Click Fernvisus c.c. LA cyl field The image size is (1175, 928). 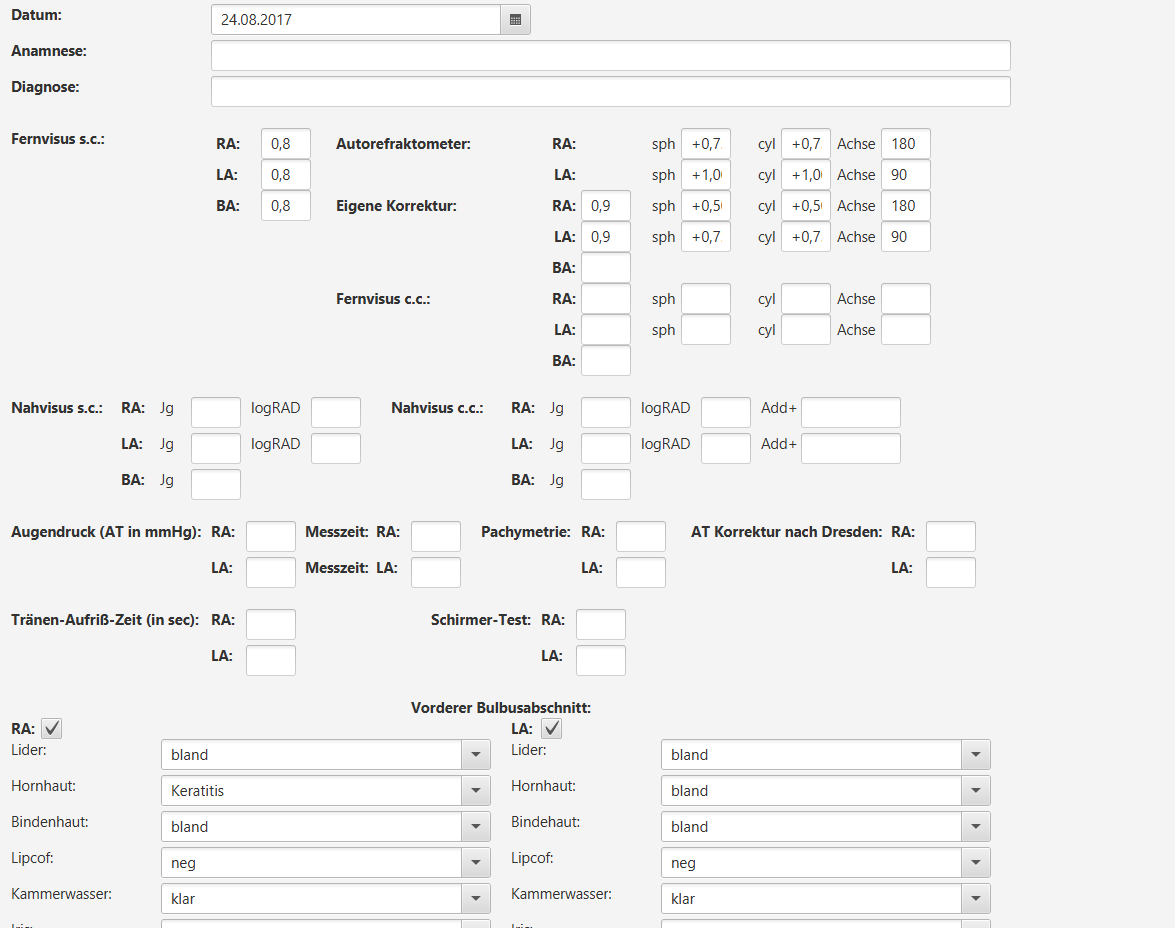point(806,330)
